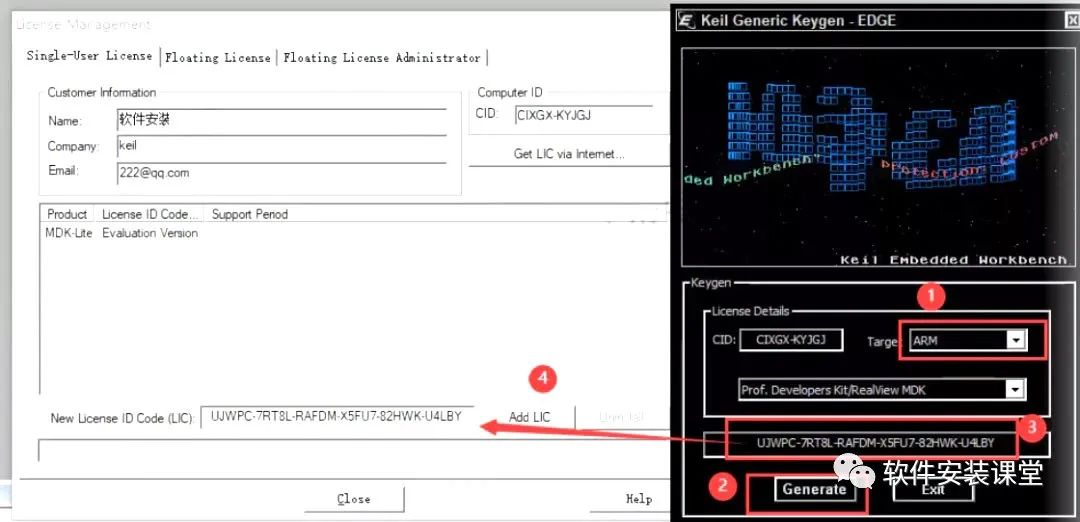Close the Keil Generic Keygen window

click(1072, 21)
